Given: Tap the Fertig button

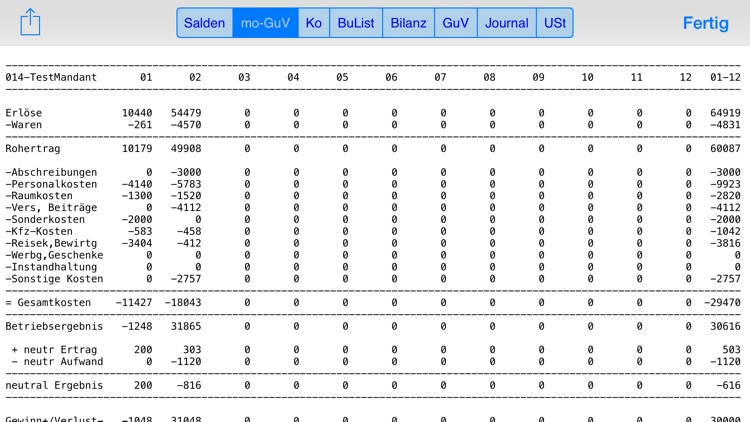Looking at the screenshot, I should 706,23.
